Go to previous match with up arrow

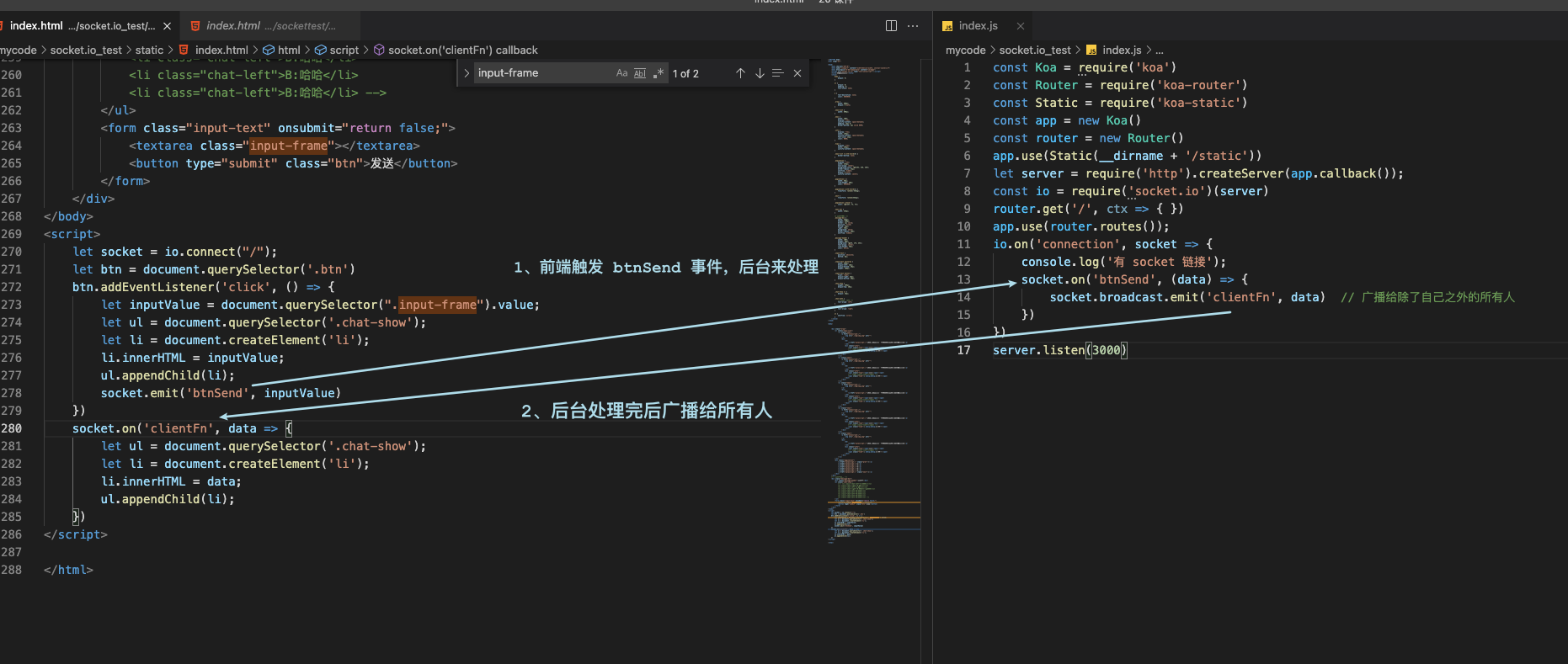coord(740,73)
